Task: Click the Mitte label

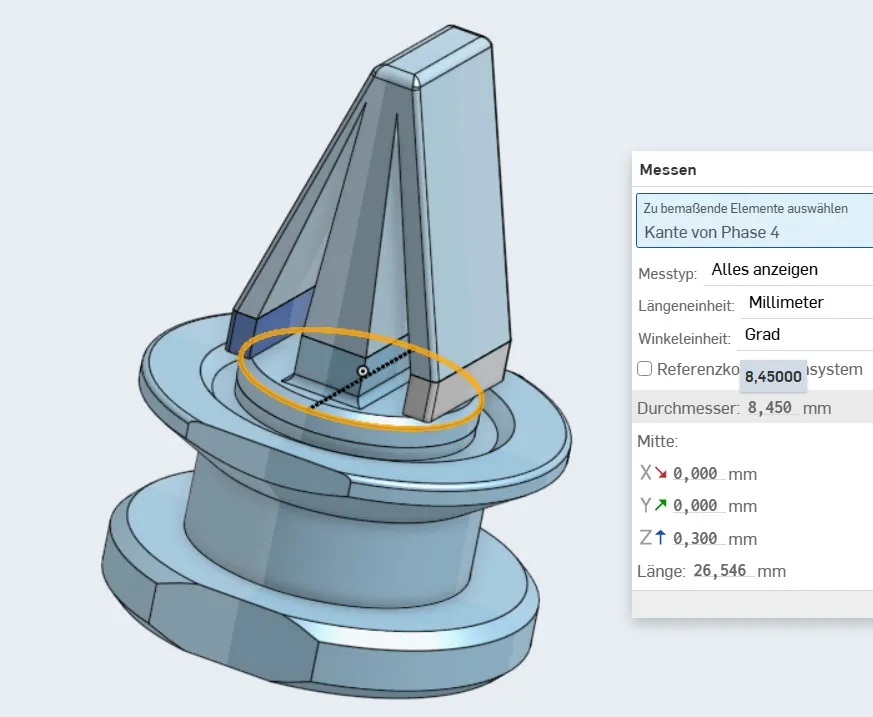Action: [658, 441]
